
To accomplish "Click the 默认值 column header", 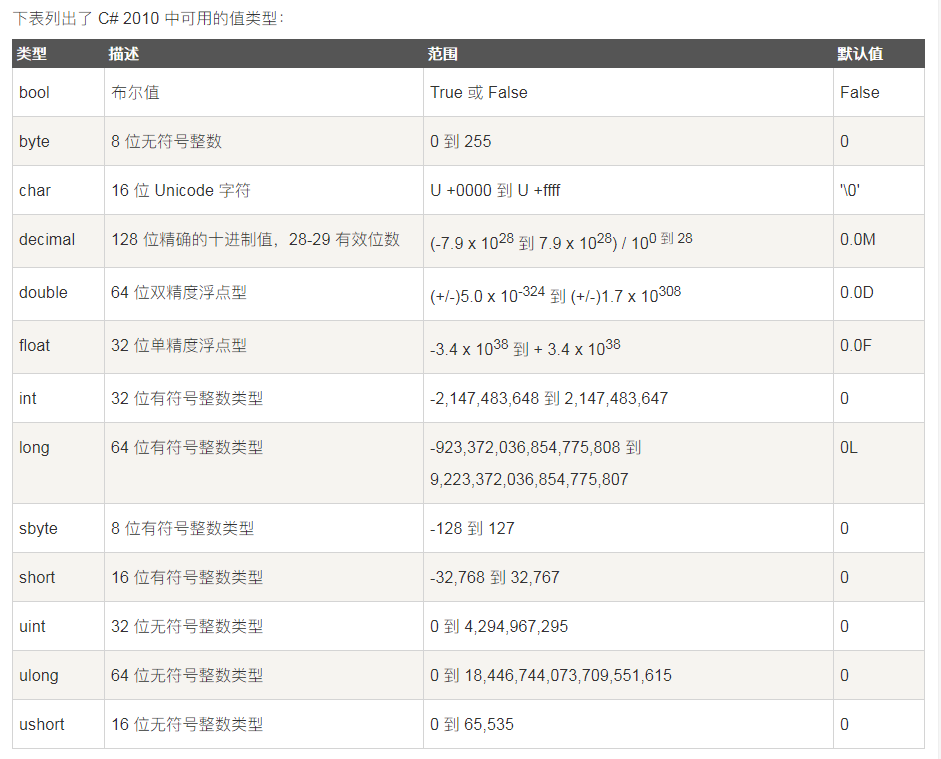I will tap(860, 54).
